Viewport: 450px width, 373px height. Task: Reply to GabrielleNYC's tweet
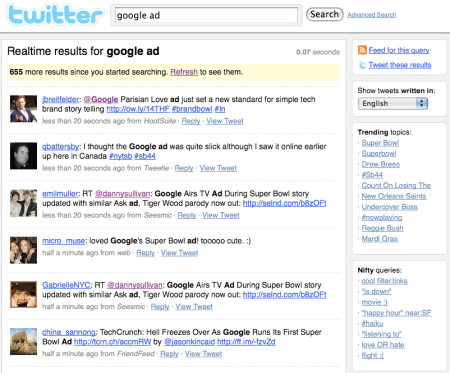click(160, 307)
